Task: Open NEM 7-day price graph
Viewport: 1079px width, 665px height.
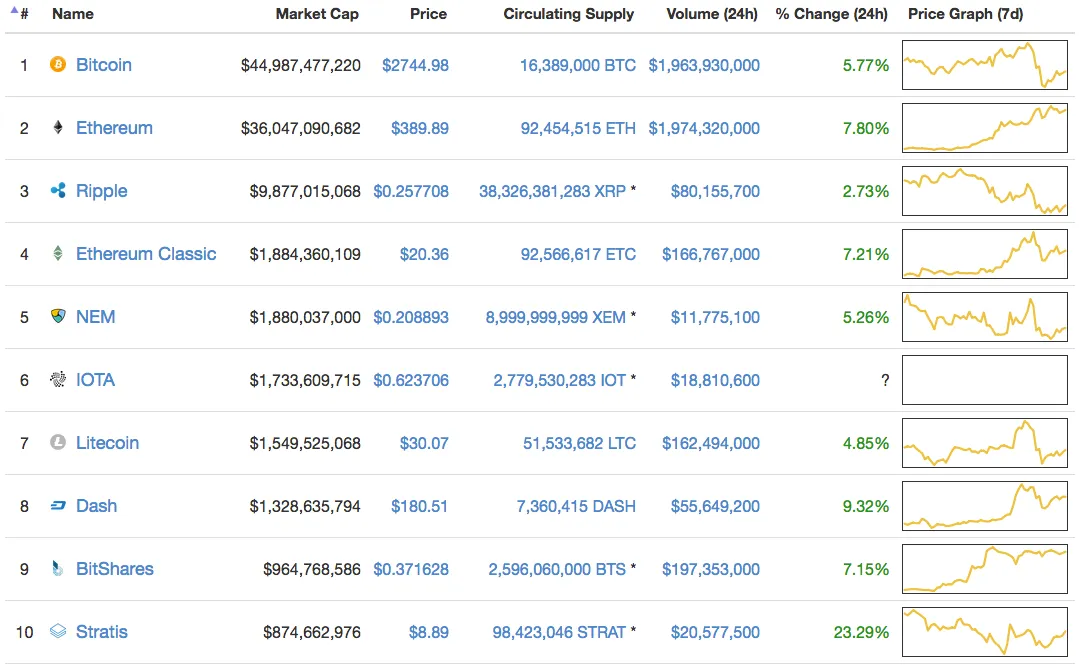Action: point(985,317)
